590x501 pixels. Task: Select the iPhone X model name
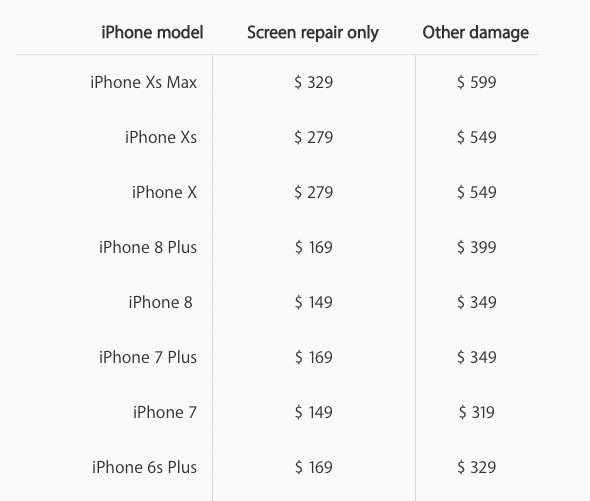[164, 192]
